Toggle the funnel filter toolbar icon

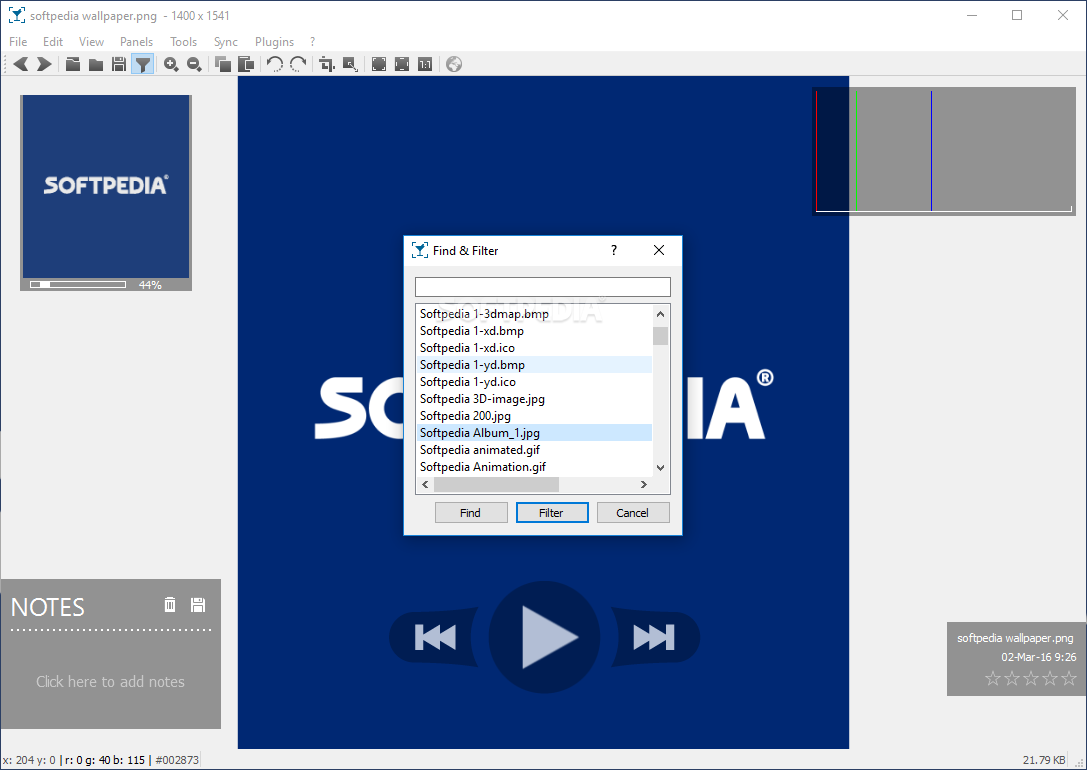click(142, 64)
